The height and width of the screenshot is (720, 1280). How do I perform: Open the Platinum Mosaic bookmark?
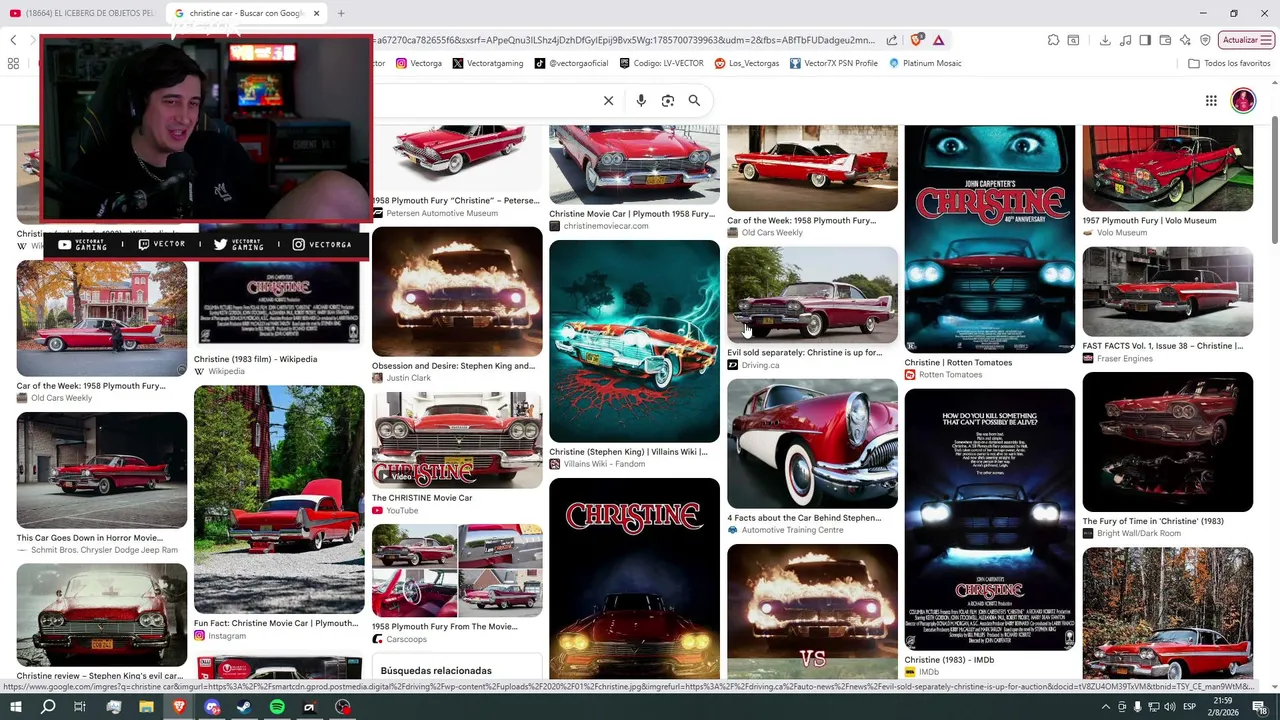click(x=925, y=63)
